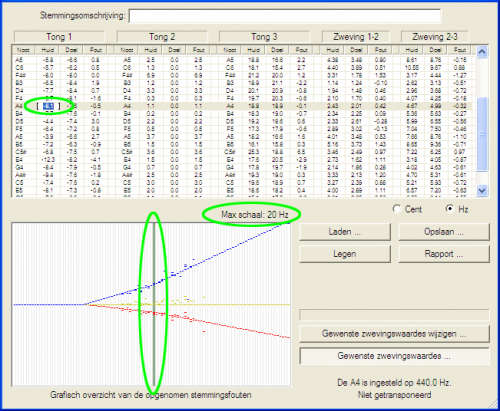Click the Zweving 2-3 group header
Screen dimensions: 500x411
[435, 37]
